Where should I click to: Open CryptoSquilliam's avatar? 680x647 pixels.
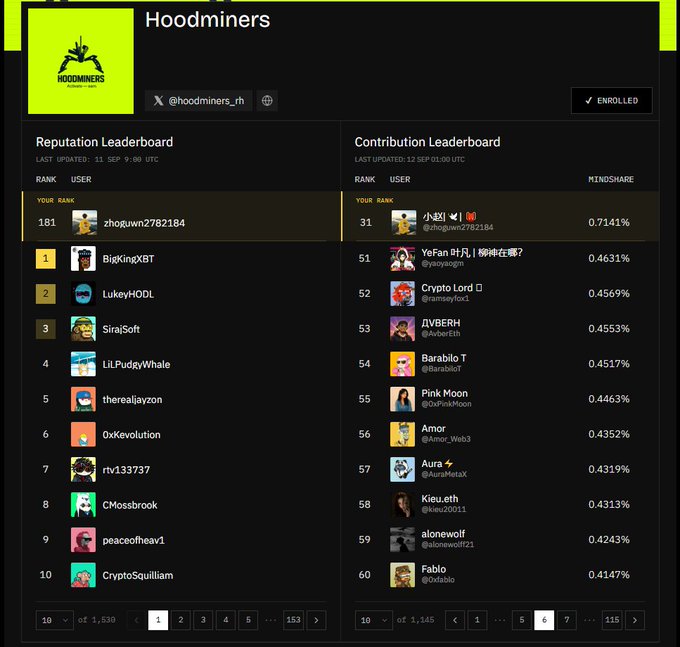(x=83, y=575)
